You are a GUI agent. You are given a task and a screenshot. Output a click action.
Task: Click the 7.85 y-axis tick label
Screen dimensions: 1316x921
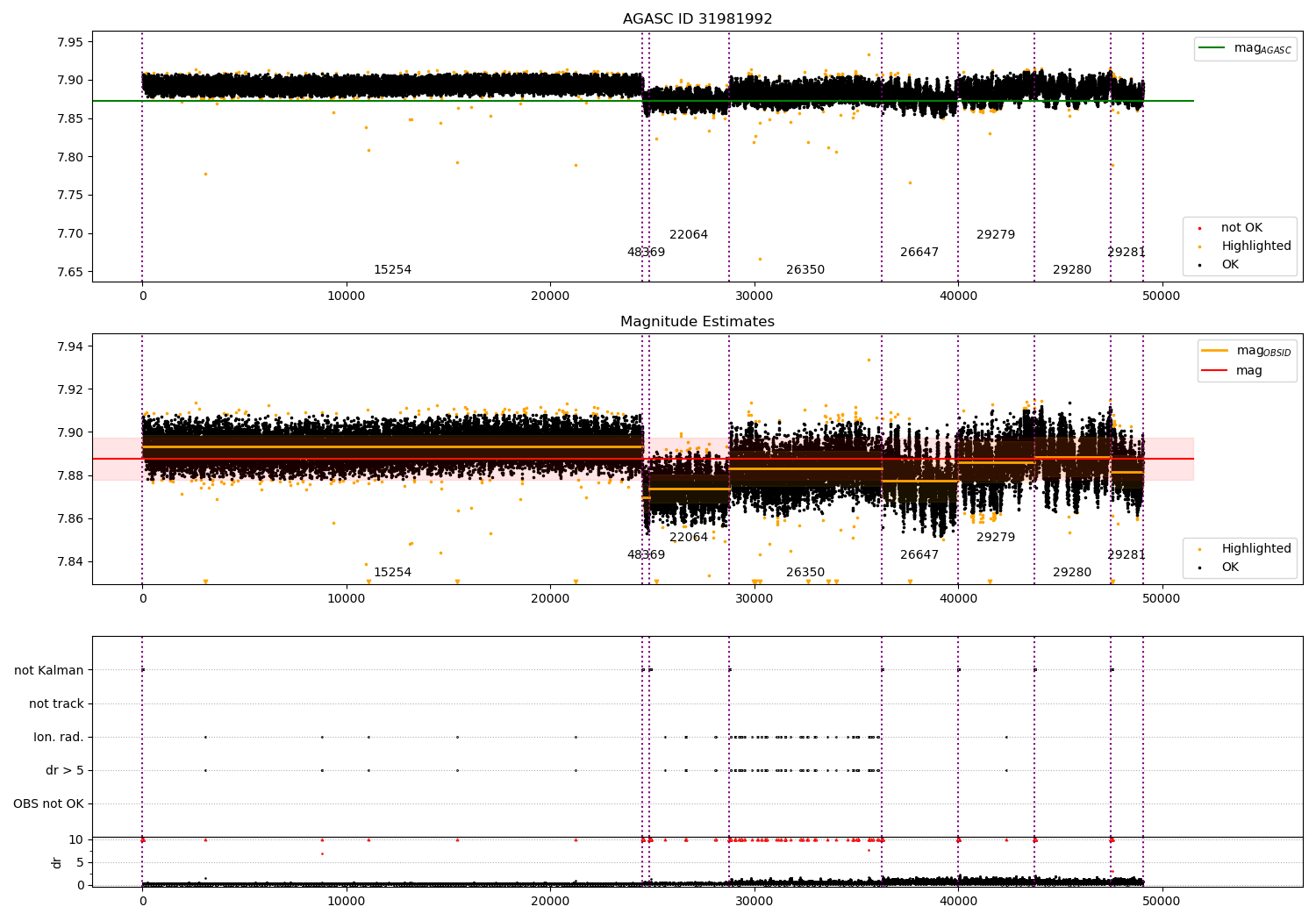click(70, 119)
